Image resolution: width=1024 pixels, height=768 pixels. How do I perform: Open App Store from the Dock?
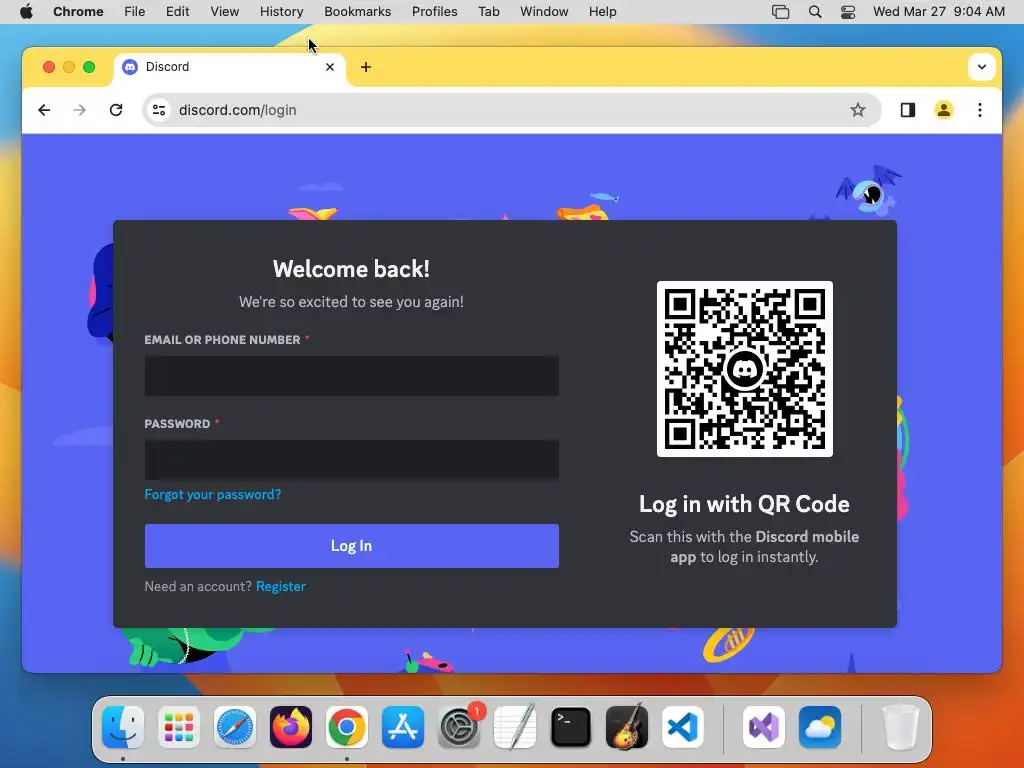(x=403, y=727)
